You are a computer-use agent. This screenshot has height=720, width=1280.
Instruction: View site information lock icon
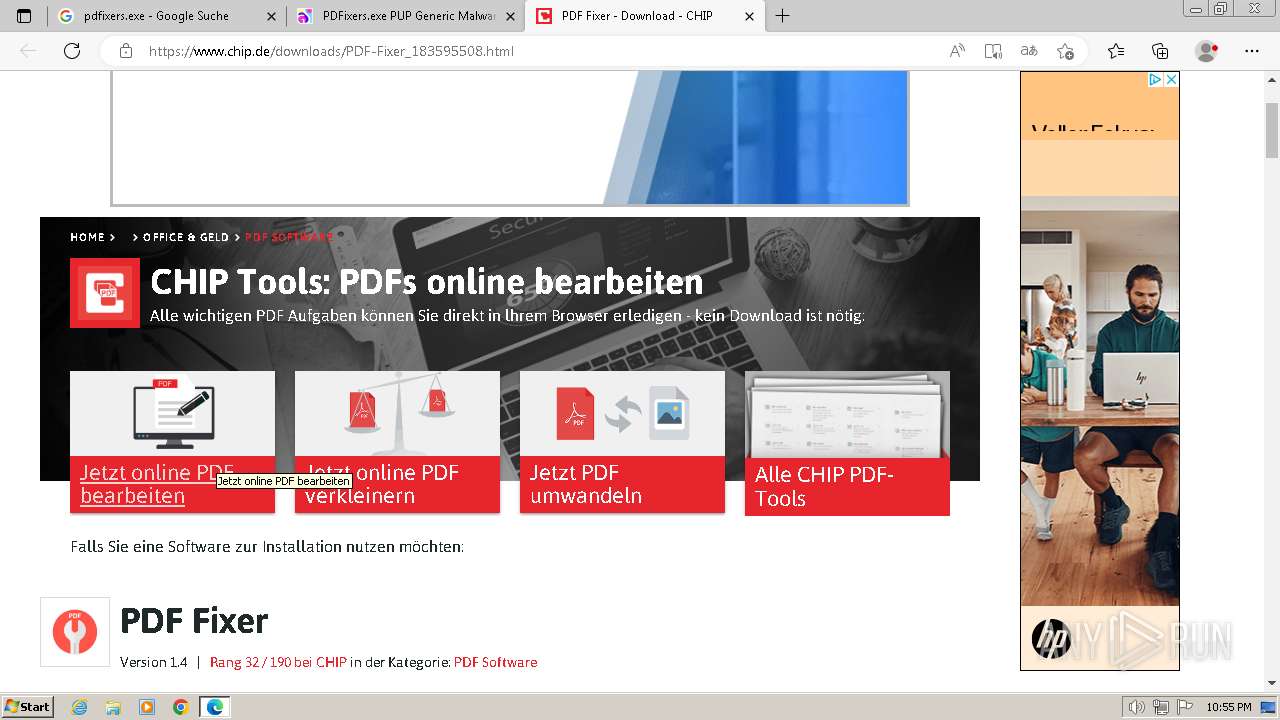(x=125, y=51)
